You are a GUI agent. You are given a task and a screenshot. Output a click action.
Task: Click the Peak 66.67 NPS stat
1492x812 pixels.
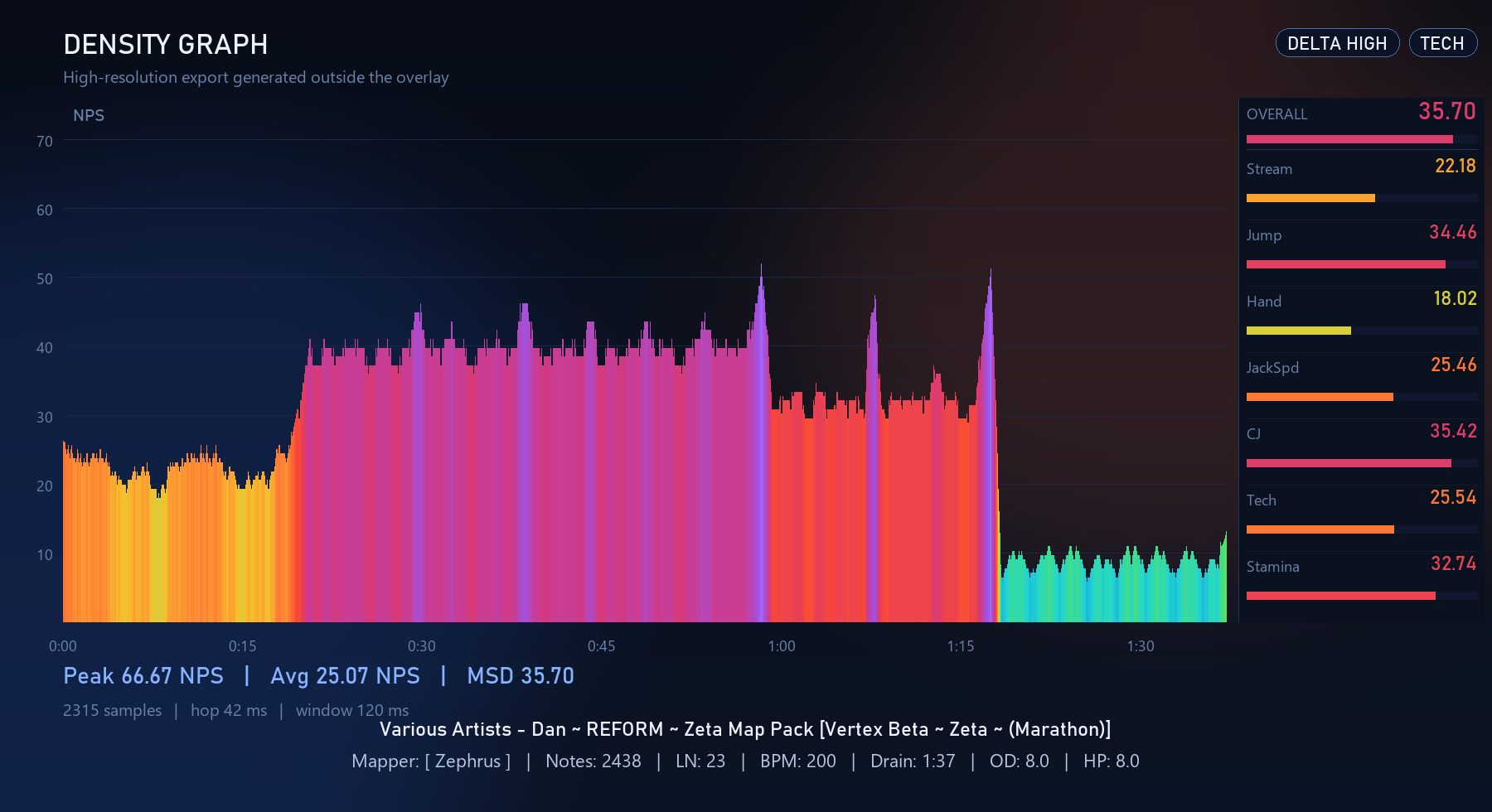143,676
